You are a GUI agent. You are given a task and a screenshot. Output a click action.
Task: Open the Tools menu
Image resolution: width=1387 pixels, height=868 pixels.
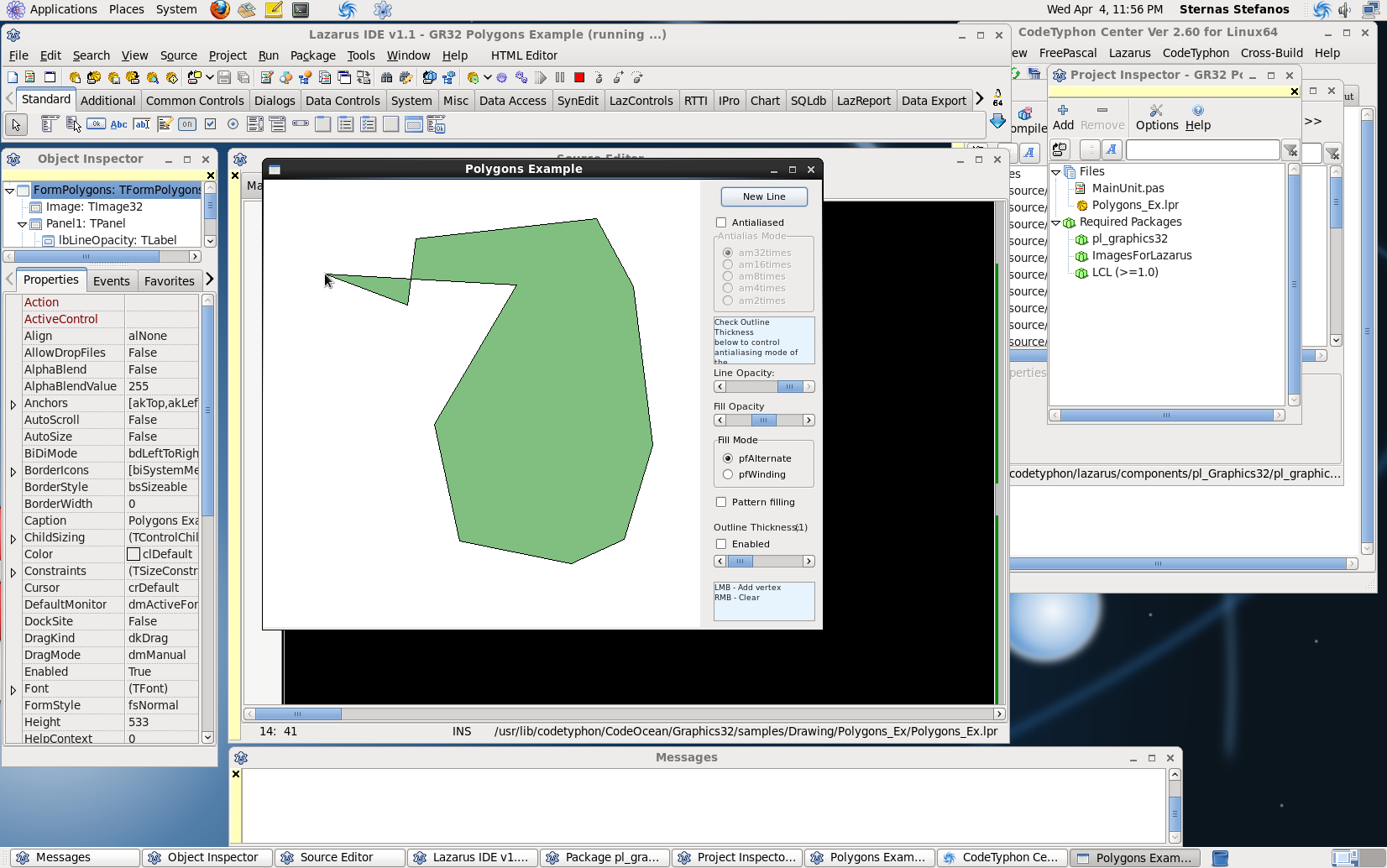[361, 55]
